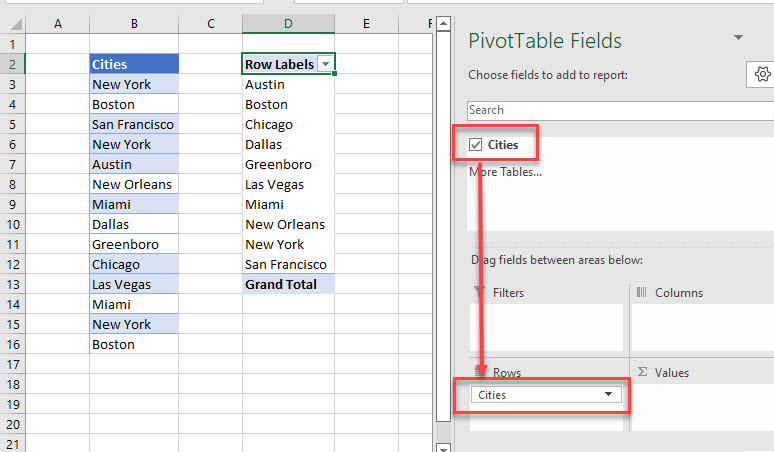Select Las Vegas in the pivot table
This screenshot has height=452, width=774.
[x=273, y=184]
